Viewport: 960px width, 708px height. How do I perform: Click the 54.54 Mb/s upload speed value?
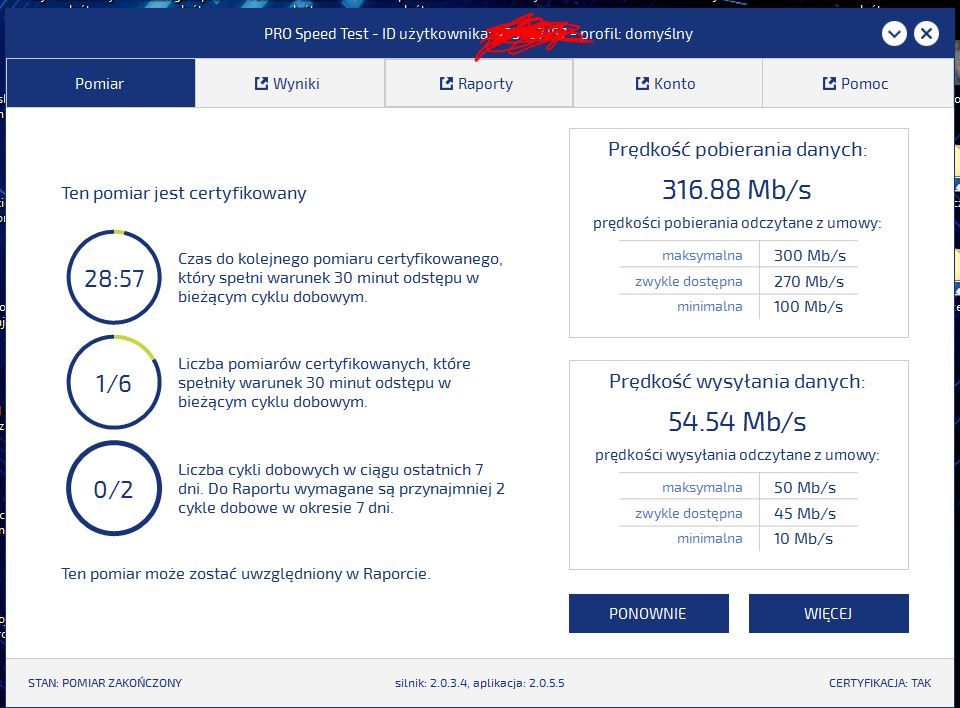[x=737, y=421]
